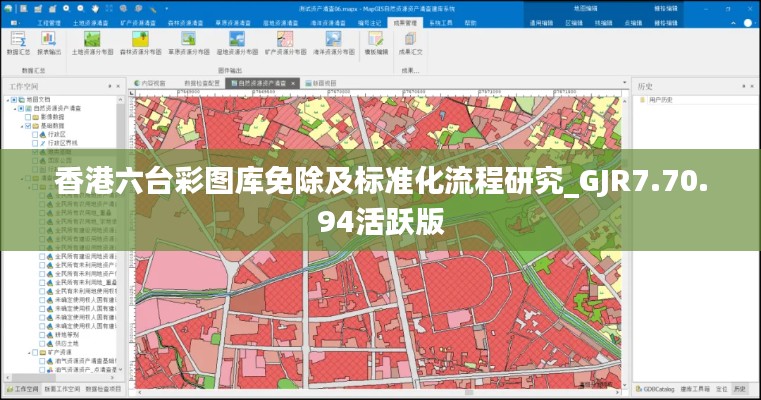Switch to the 数据检查配置 document tab
Viewport: 761px width, 400px height.
point(202,83)
